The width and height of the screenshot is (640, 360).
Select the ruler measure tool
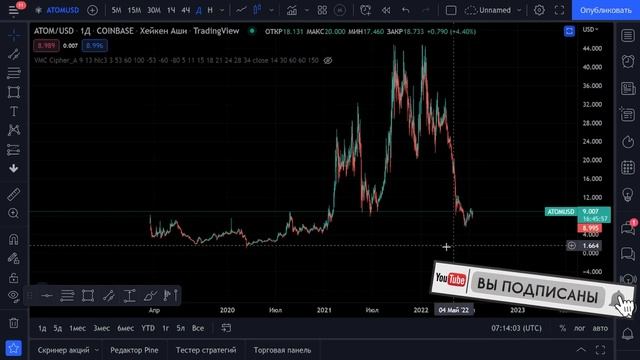coord(14,194)
